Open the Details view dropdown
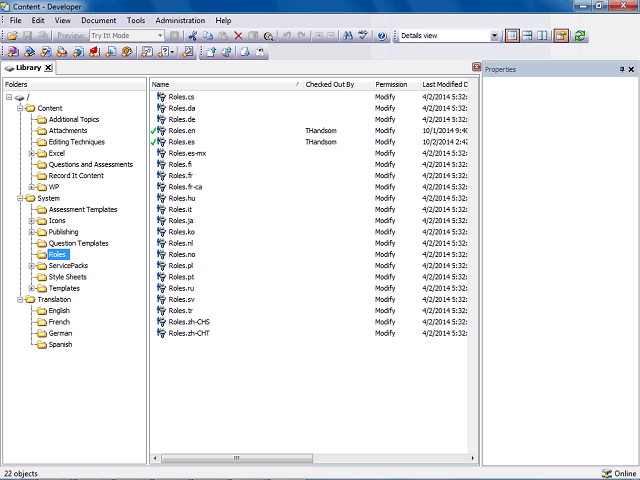640x480 pixels. pos(494,36)
